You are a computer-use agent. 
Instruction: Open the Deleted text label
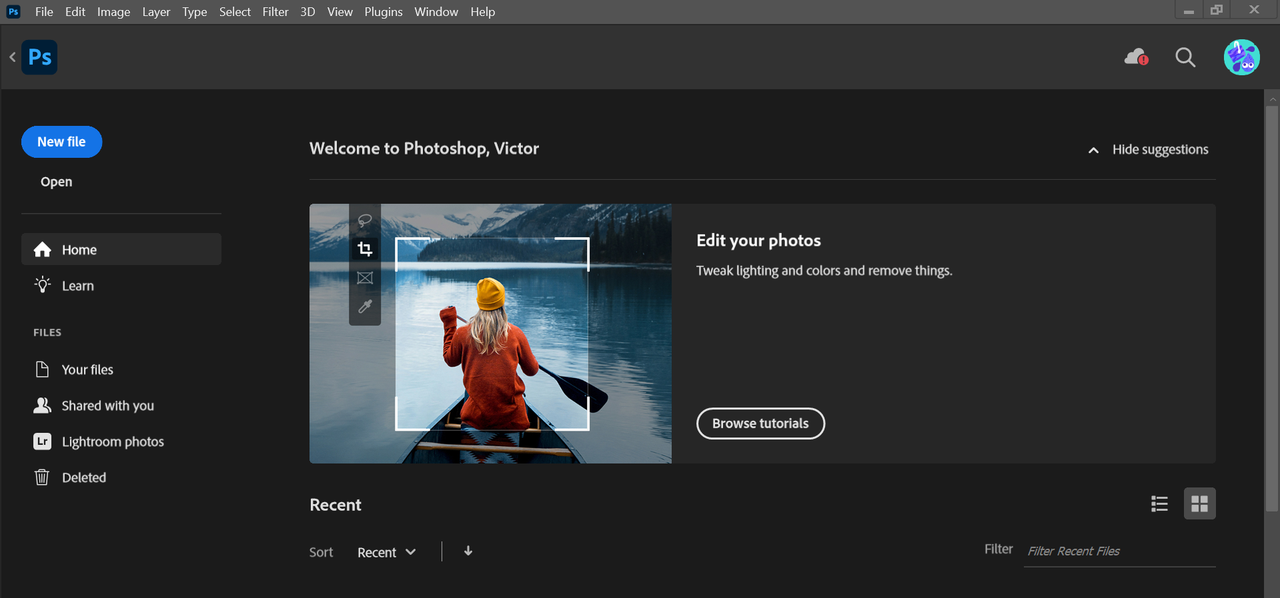(84, 477)
